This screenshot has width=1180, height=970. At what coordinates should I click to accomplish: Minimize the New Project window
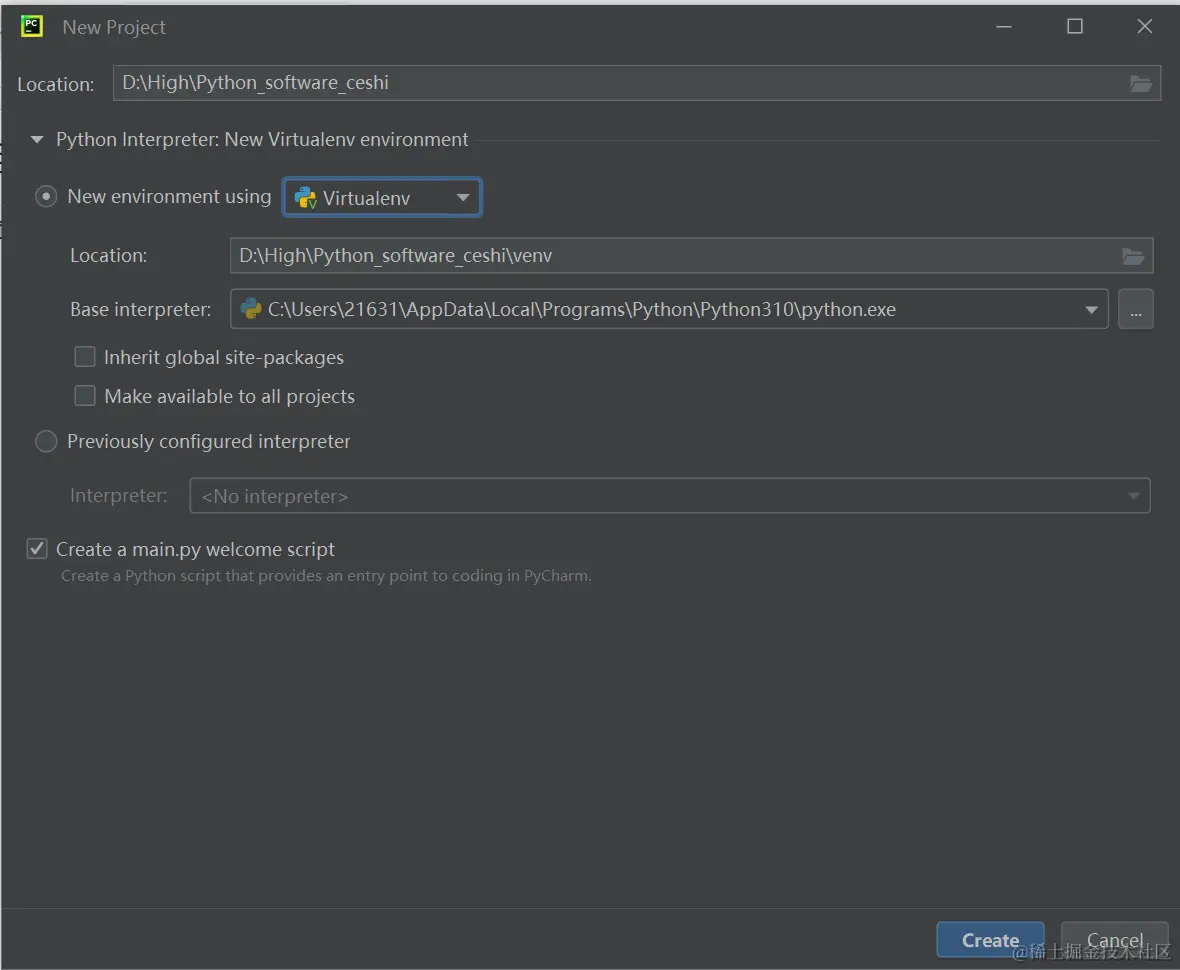(1004, 26)
